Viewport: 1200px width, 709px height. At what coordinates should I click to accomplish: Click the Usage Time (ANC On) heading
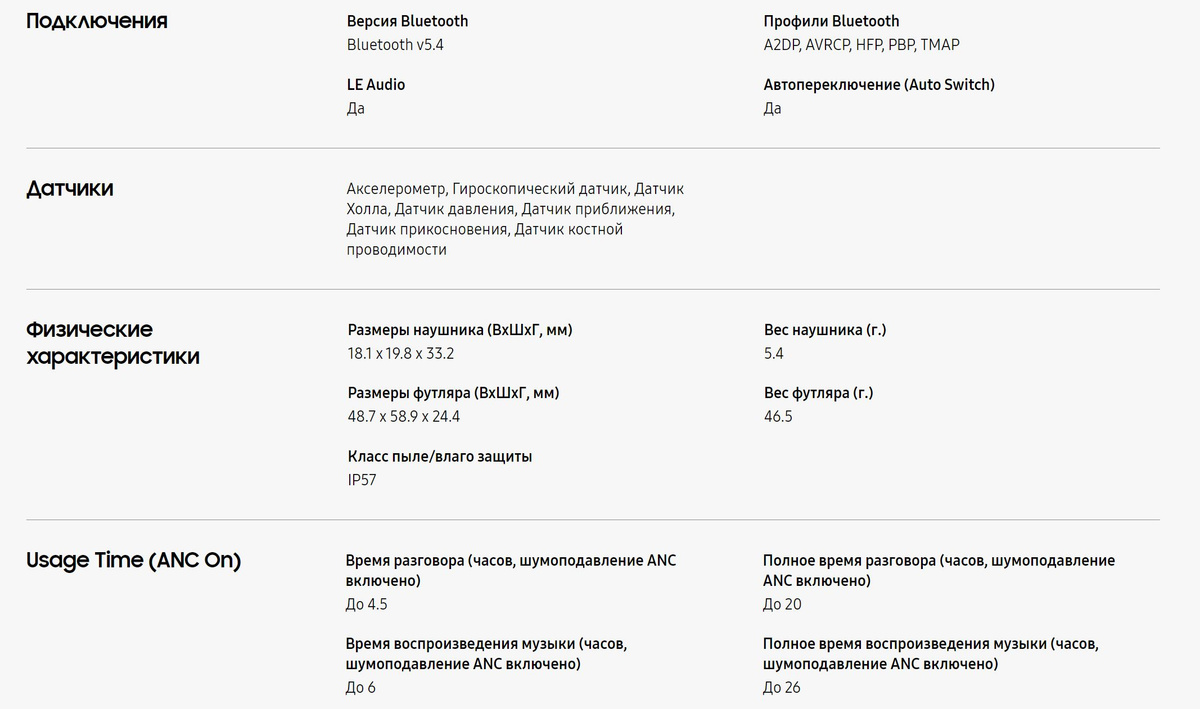tap(134, 560)
